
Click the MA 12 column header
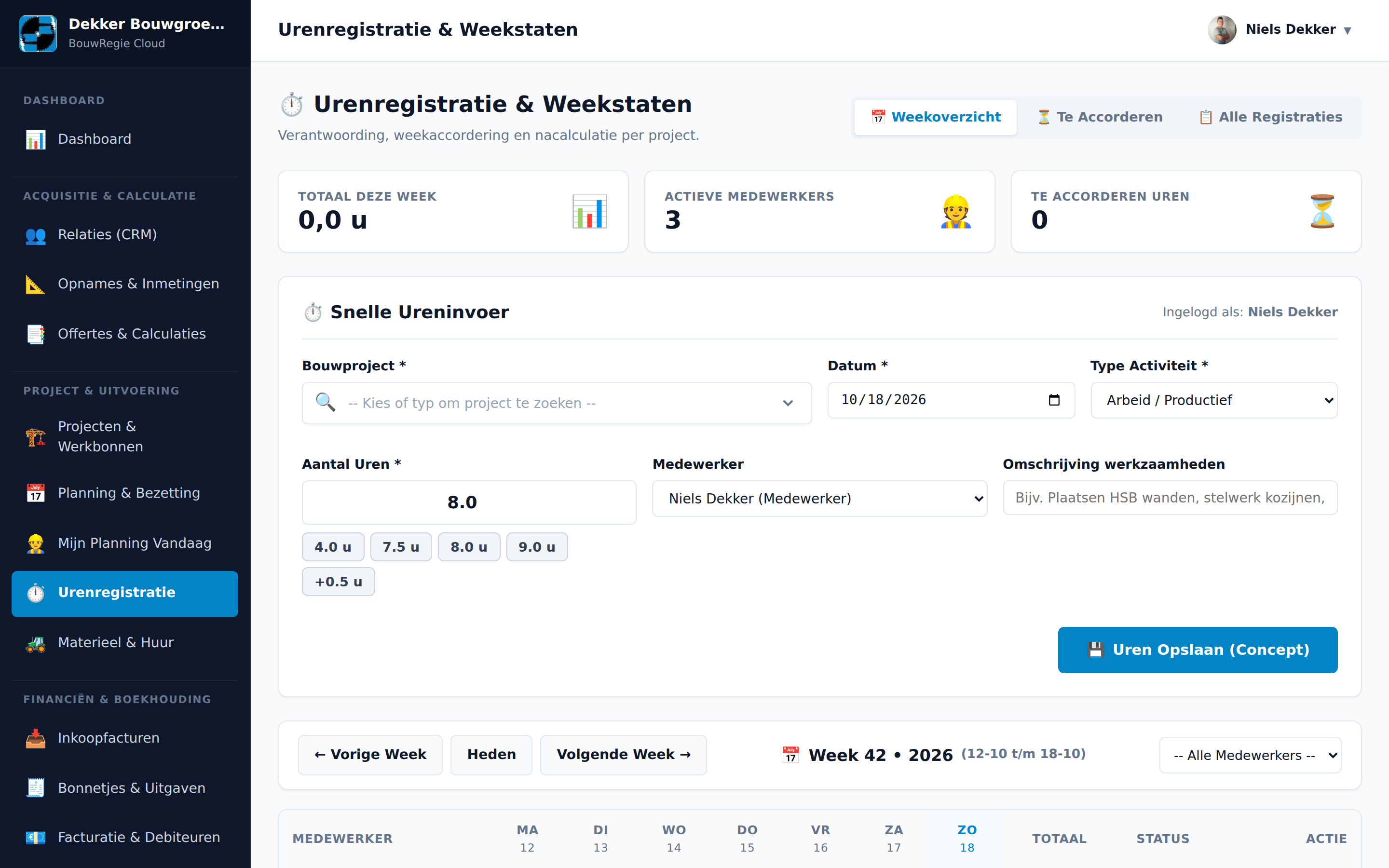(527, 838)
